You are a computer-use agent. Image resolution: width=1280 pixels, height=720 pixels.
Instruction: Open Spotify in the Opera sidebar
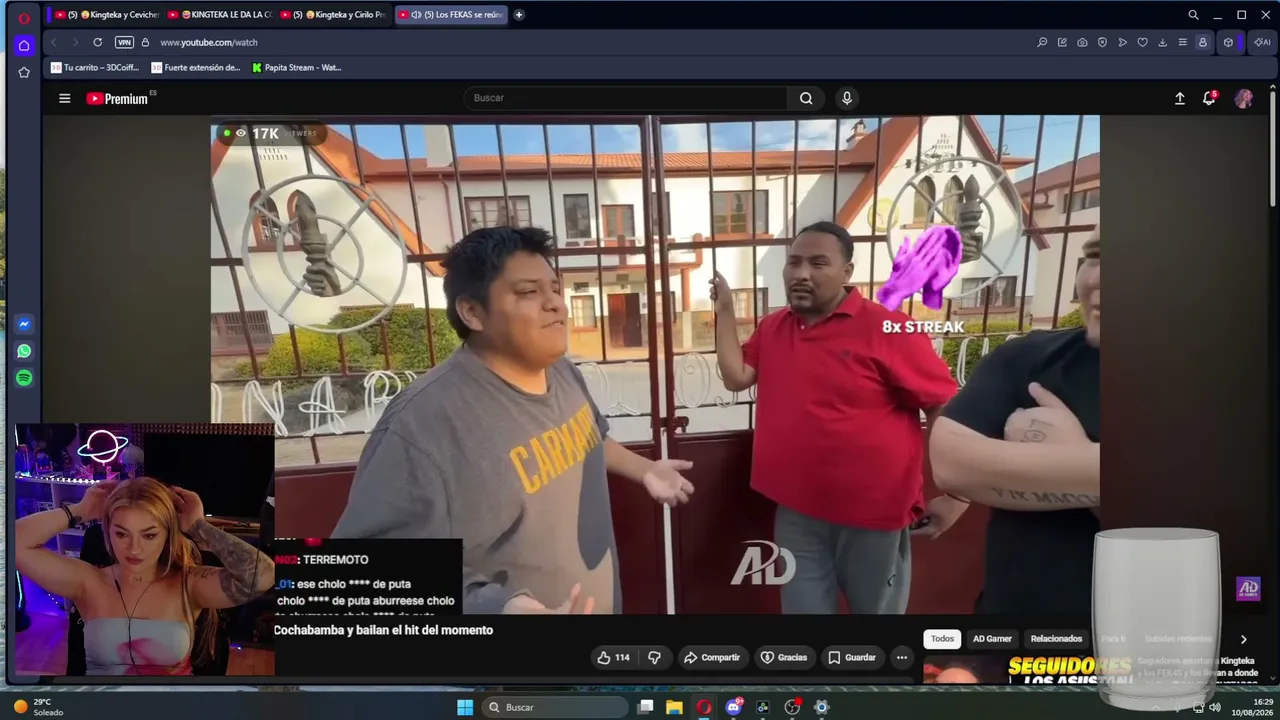(x=24, y=378)
